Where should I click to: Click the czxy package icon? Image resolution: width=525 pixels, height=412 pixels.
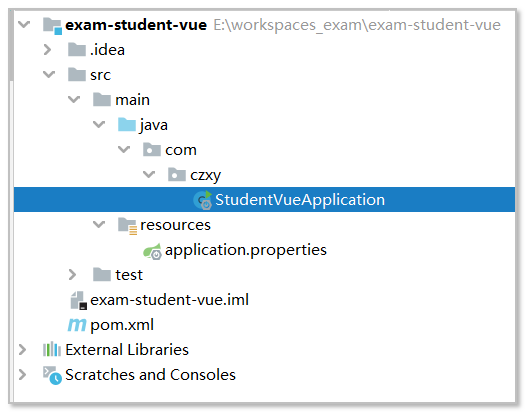coord(177,174)
